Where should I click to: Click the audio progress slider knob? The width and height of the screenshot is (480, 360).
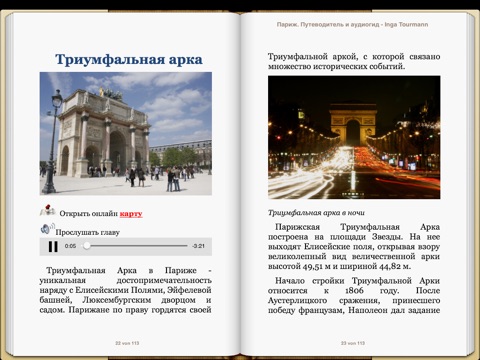pos(87,246)
